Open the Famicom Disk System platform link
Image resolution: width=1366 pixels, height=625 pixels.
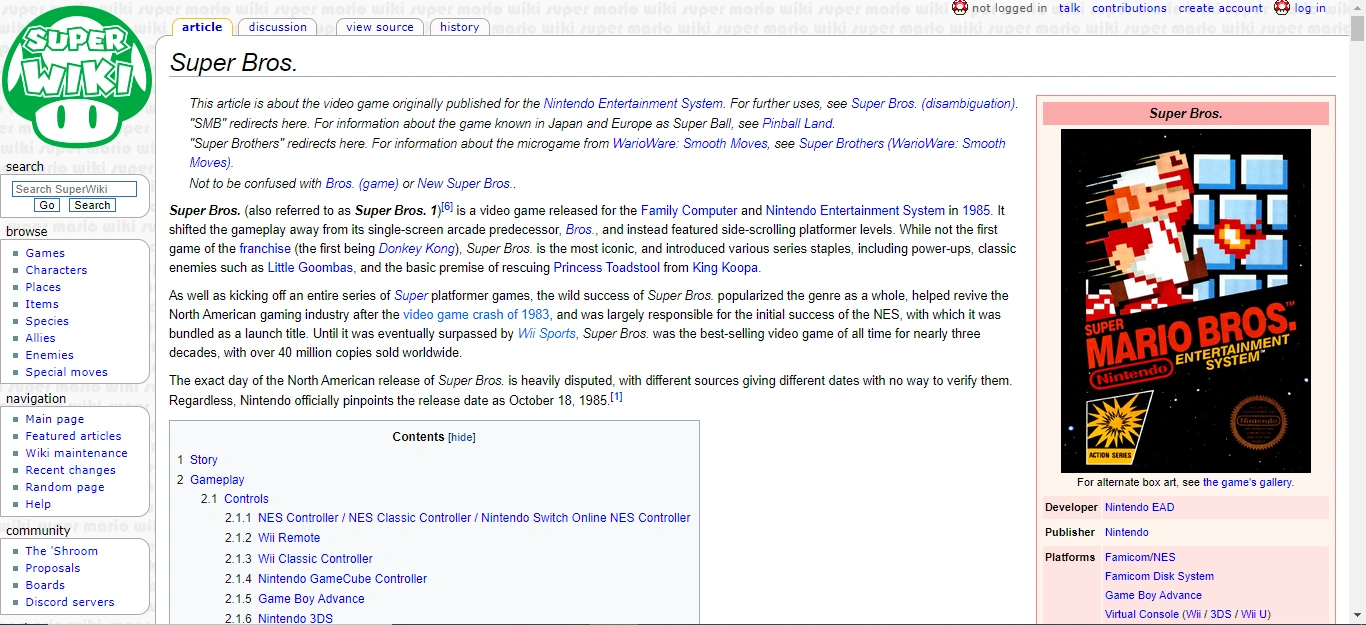1159,576
